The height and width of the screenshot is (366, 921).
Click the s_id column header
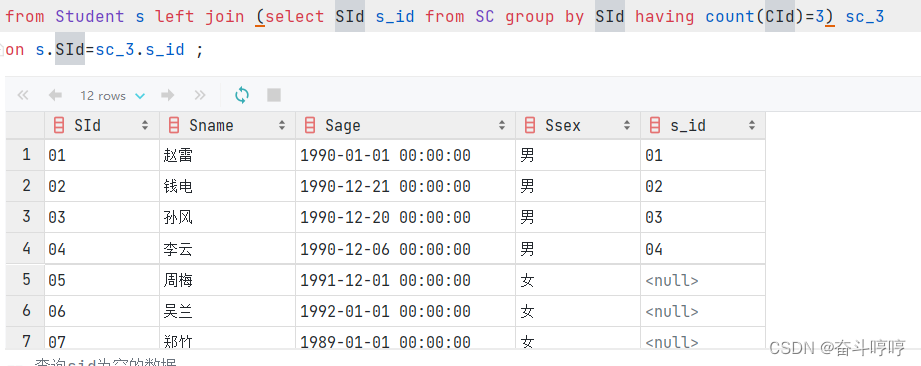(x=703, y=125)
